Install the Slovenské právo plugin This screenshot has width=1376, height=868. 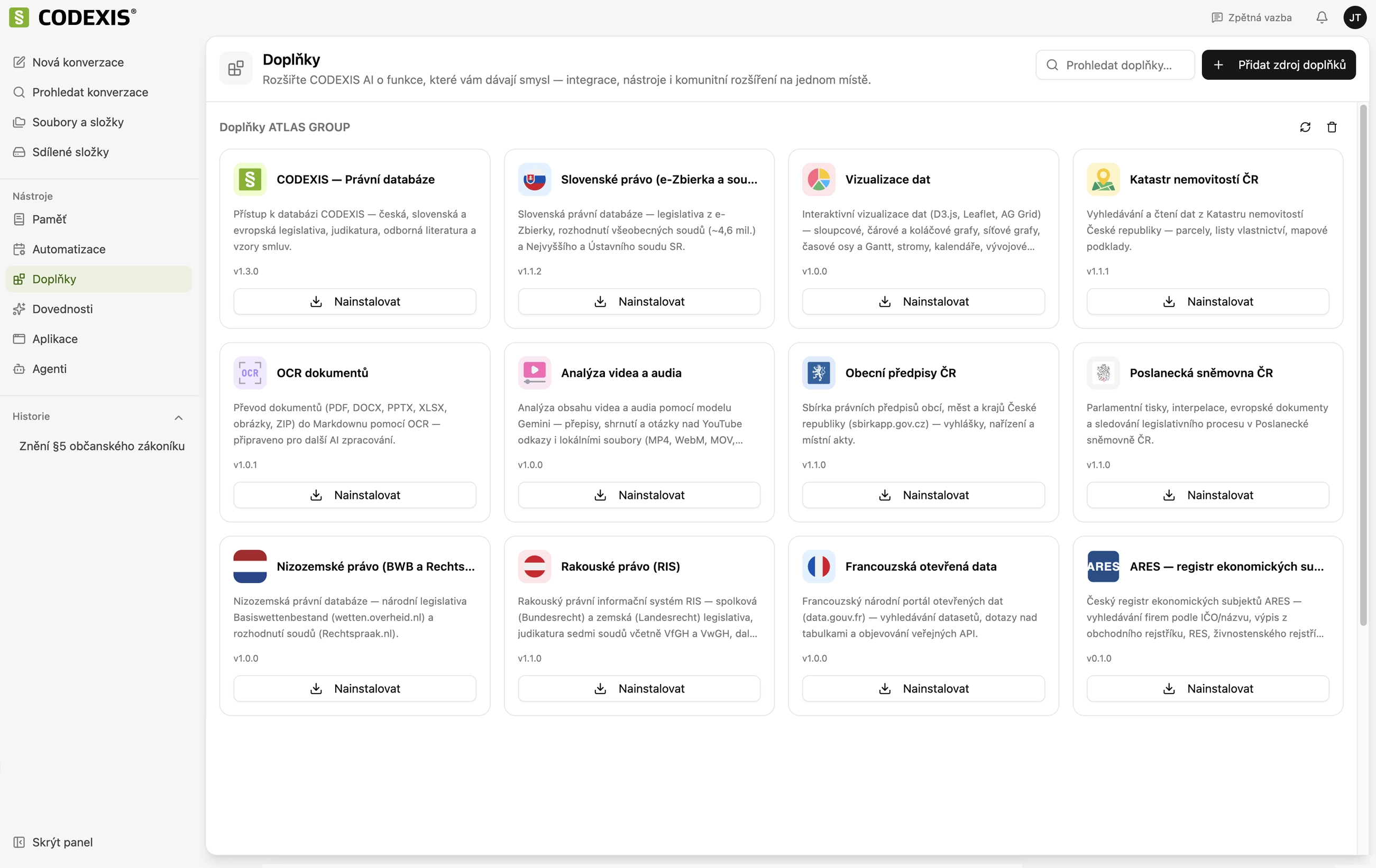coord(639,301)
